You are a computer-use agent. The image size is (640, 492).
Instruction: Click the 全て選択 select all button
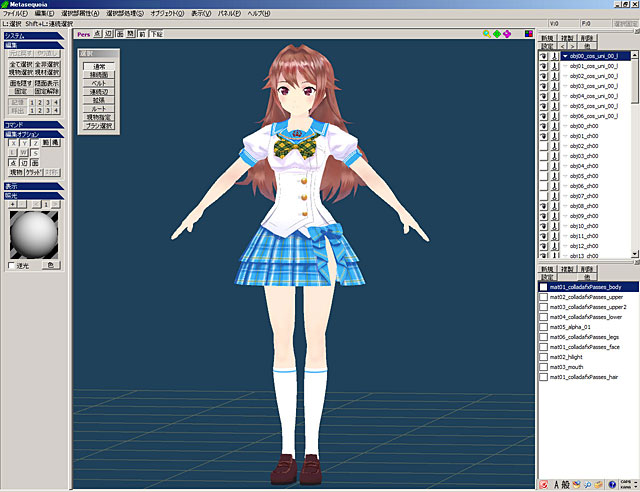point(21,65)
